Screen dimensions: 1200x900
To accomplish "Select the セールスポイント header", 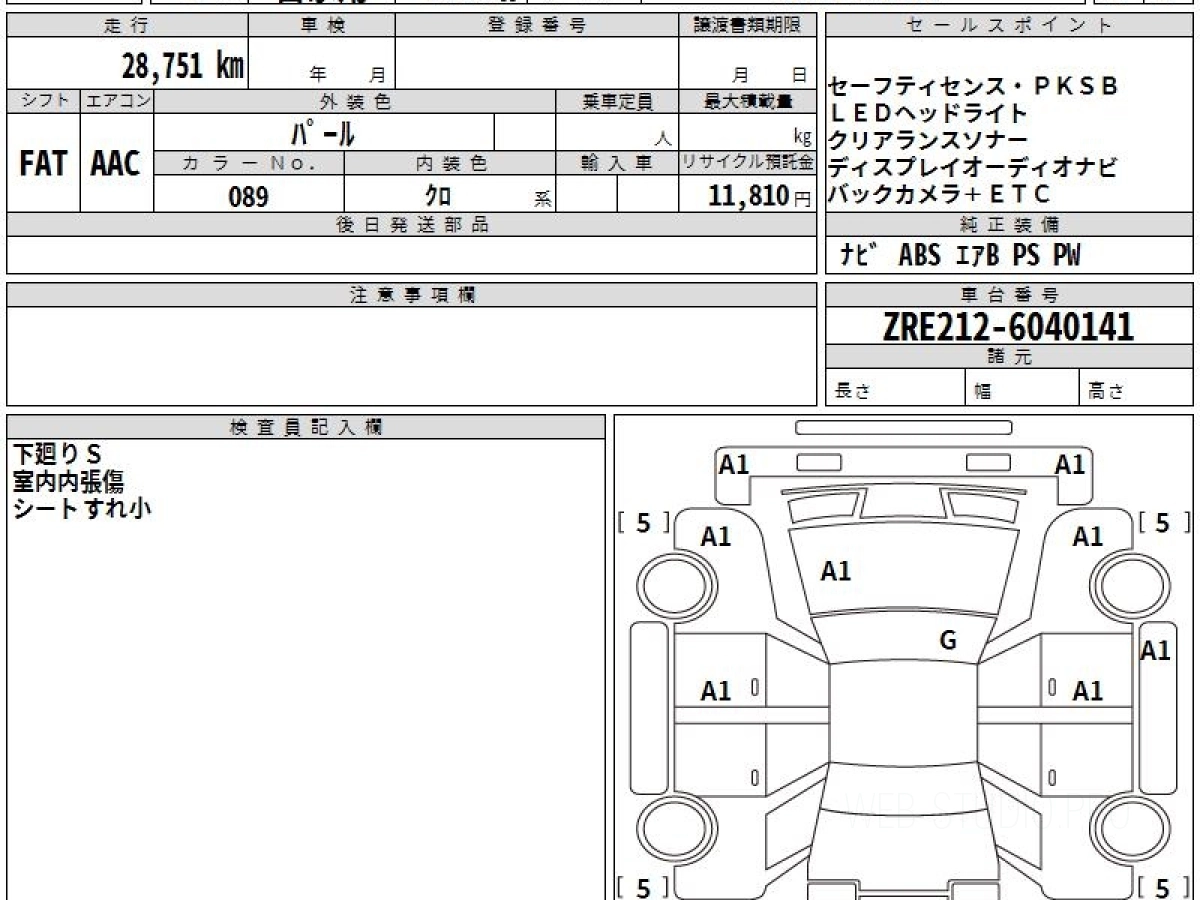I will click(1010, 26).
